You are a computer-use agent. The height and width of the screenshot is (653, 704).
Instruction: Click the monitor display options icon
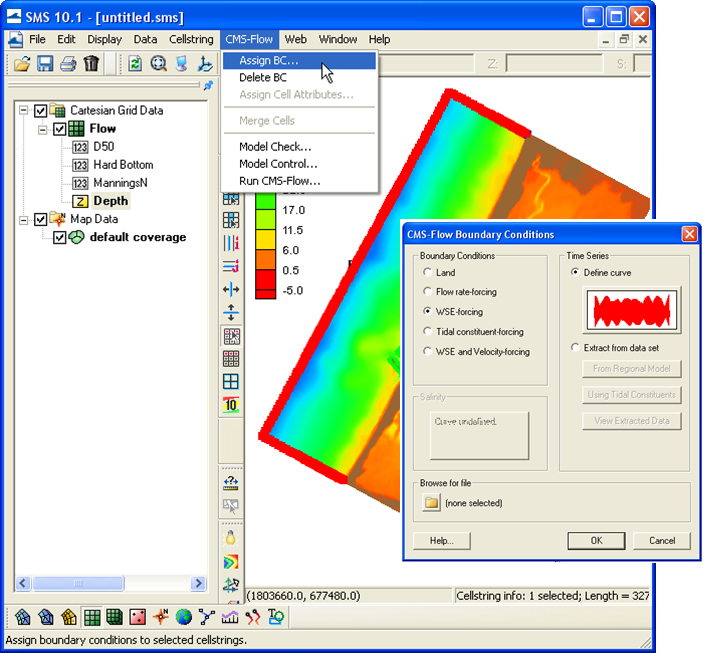[181, 64]
